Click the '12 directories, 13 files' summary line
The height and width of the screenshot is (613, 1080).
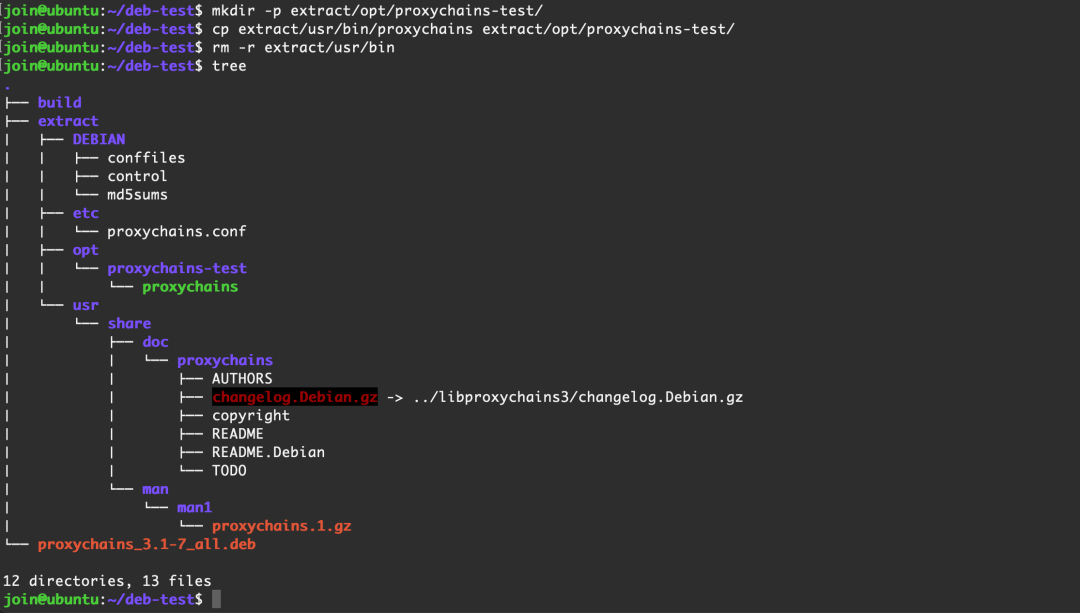(107, 581)
